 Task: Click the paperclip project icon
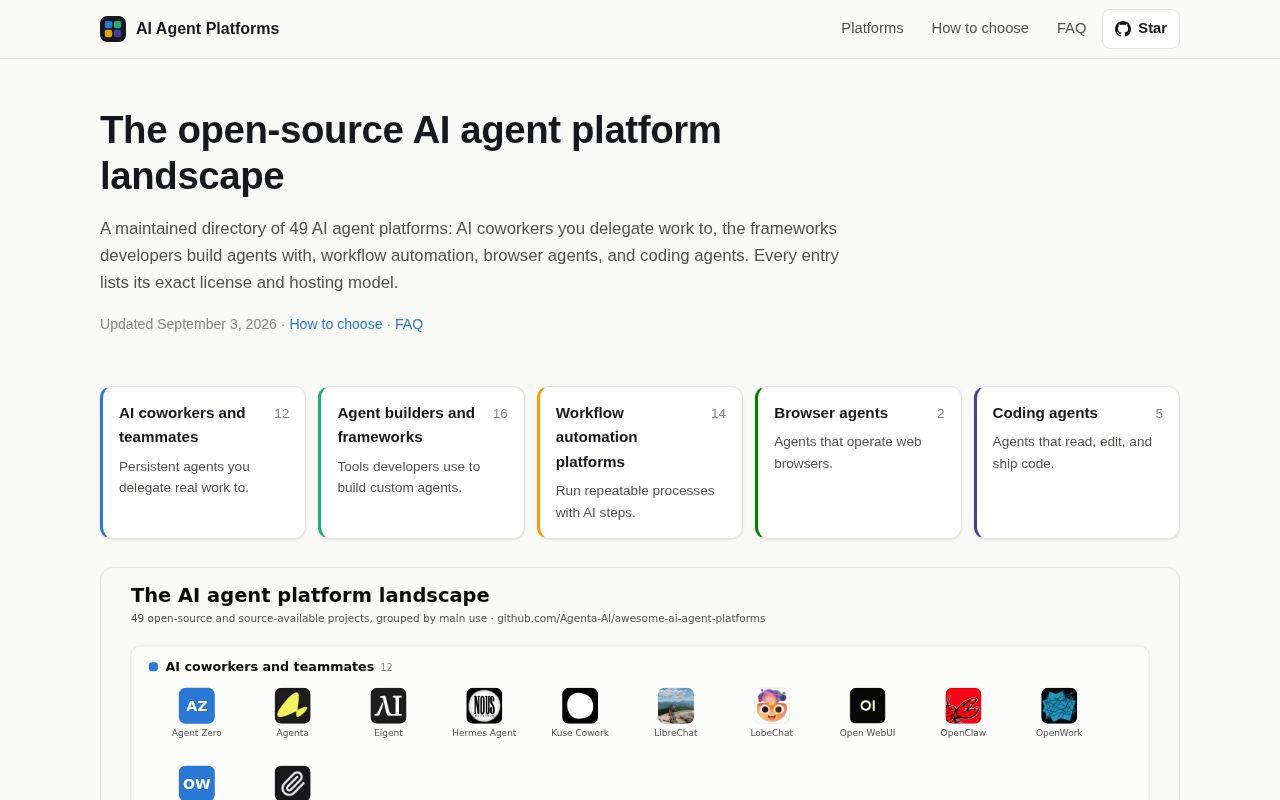pos(293,783)
